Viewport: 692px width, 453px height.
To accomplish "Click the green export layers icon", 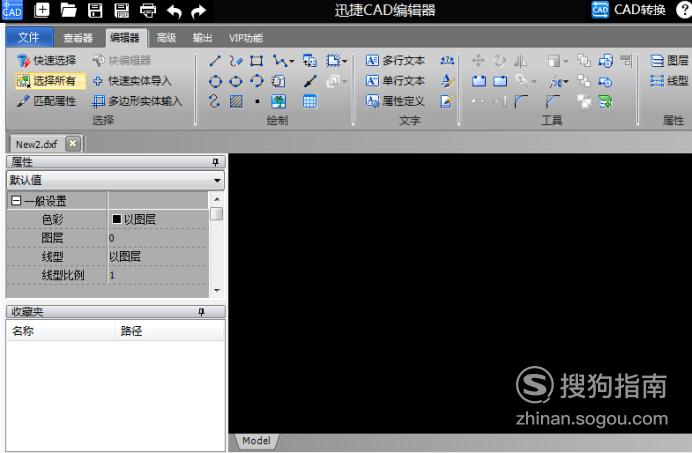I will point(605,102).
